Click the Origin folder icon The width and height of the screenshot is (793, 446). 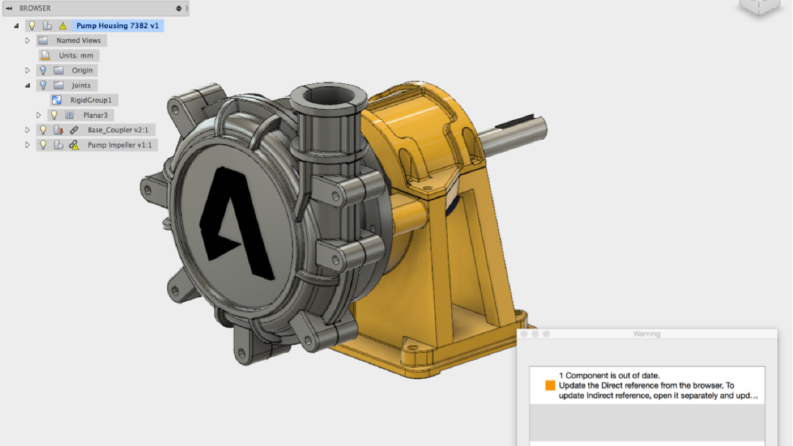coord(59,70)
